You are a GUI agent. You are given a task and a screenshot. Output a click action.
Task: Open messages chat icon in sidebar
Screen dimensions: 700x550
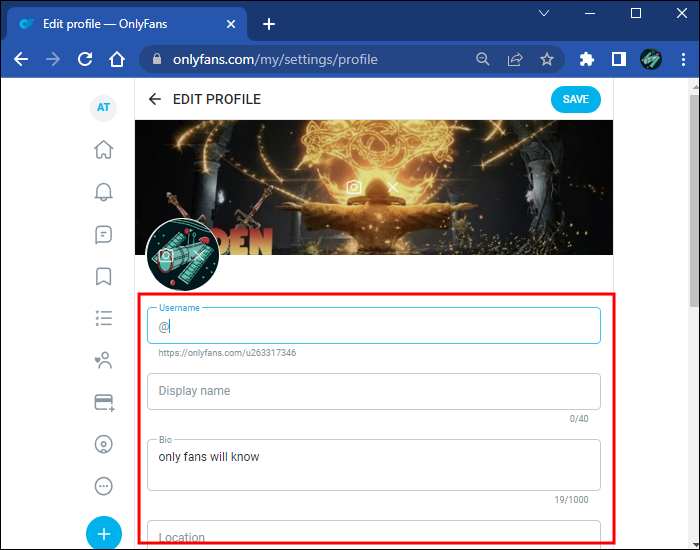104,234
